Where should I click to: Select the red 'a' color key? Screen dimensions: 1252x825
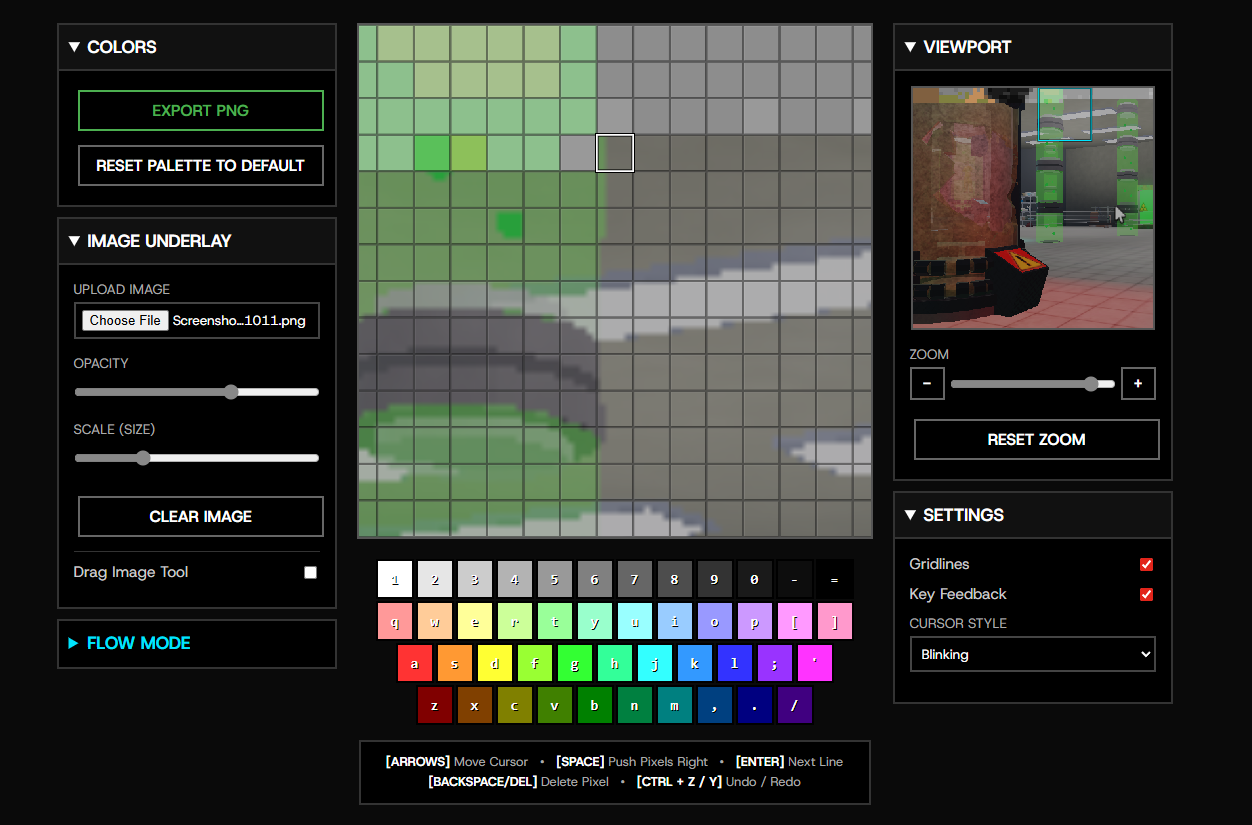(x=414, y=663)
